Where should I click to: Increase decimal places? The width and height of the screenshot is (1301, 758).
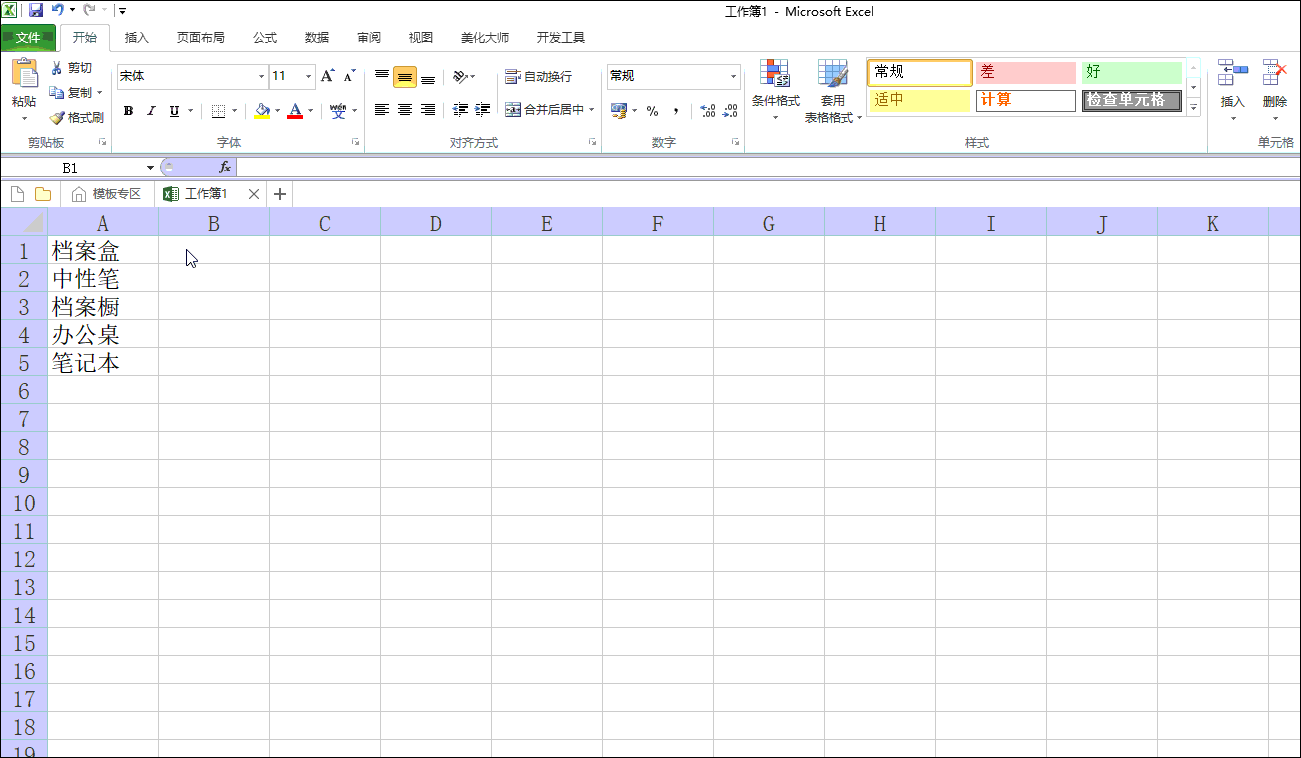(707, 111)
